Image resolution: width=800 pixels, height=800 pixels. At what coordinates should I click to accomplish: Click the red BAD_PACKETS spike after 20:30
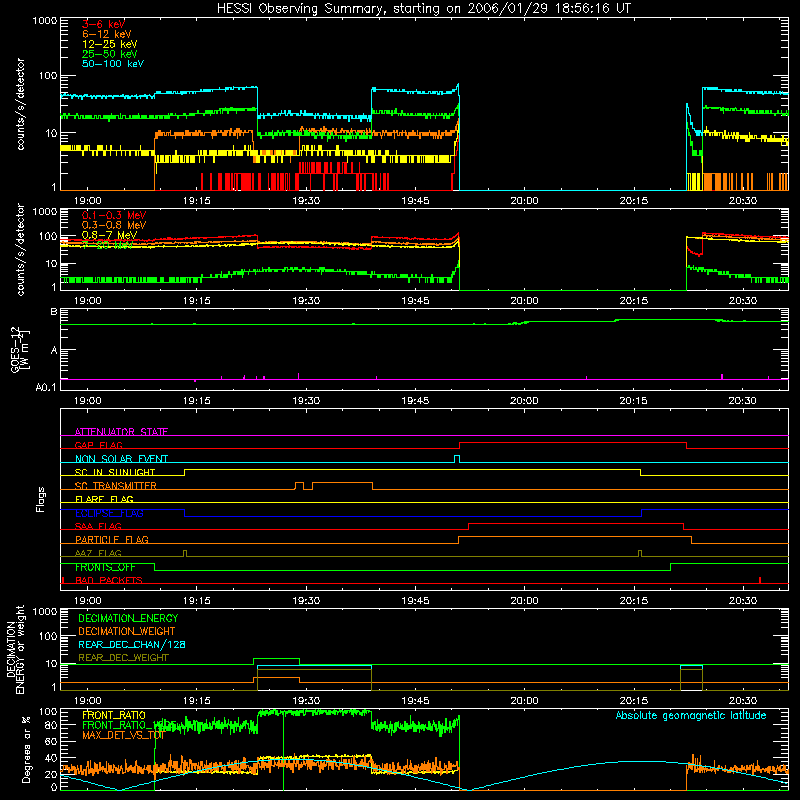(760, 580)
